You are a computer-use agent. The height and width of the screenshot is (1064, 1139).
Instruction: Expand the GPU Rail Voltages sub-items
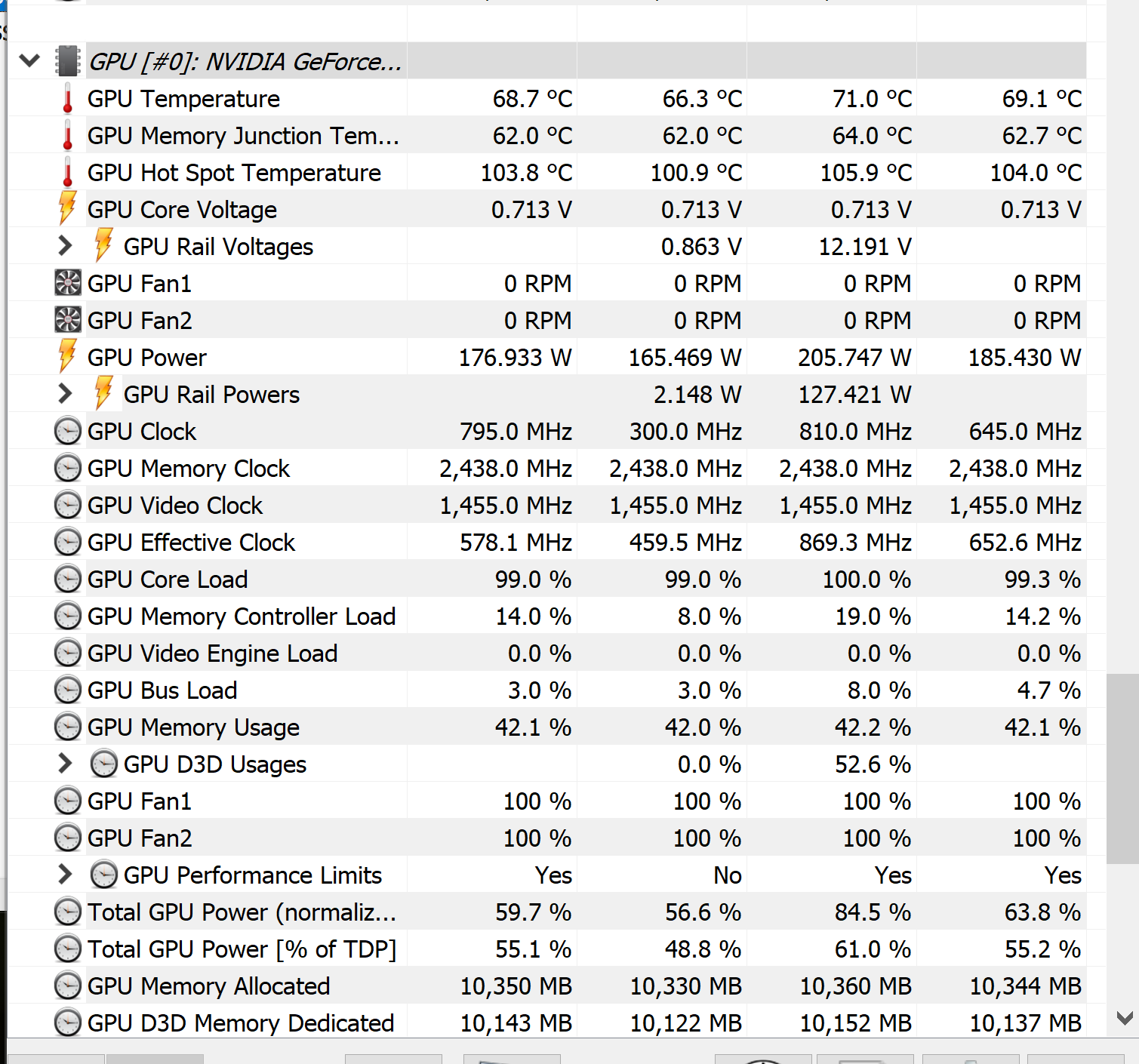click(x=66, y=246)
